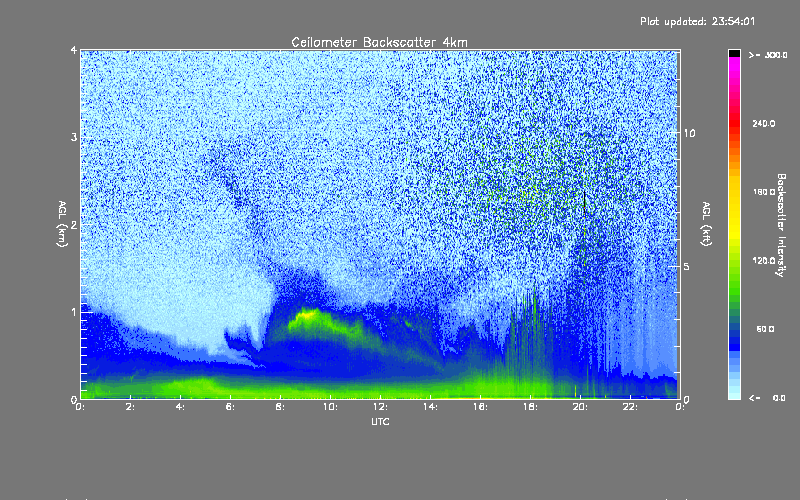Click the '5' tick on AGL kft axis
800x500 pixels.
pos(687,267)
